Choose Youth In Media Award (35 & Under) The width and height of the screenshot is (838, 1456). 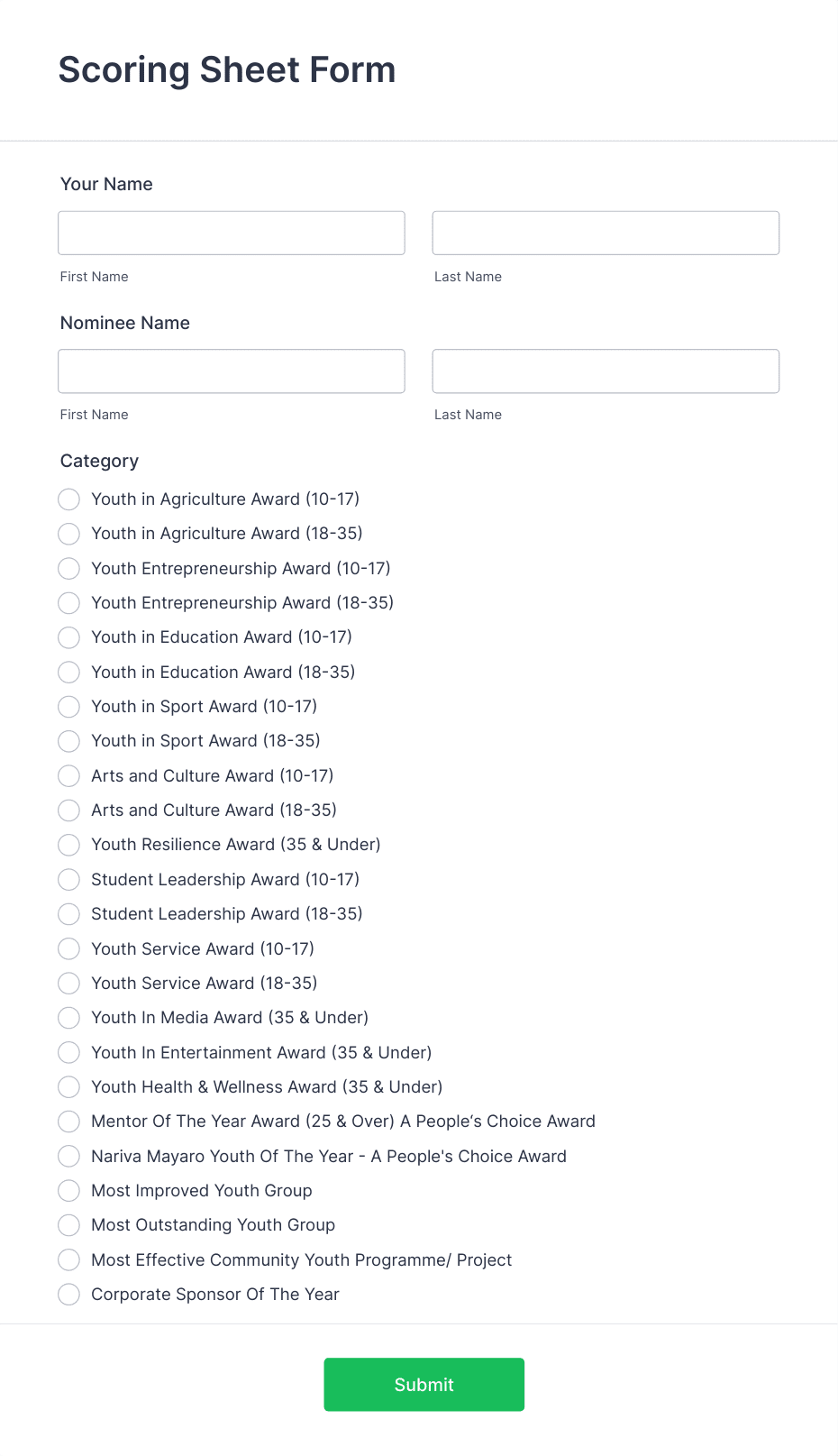[x=68, y=1018]
